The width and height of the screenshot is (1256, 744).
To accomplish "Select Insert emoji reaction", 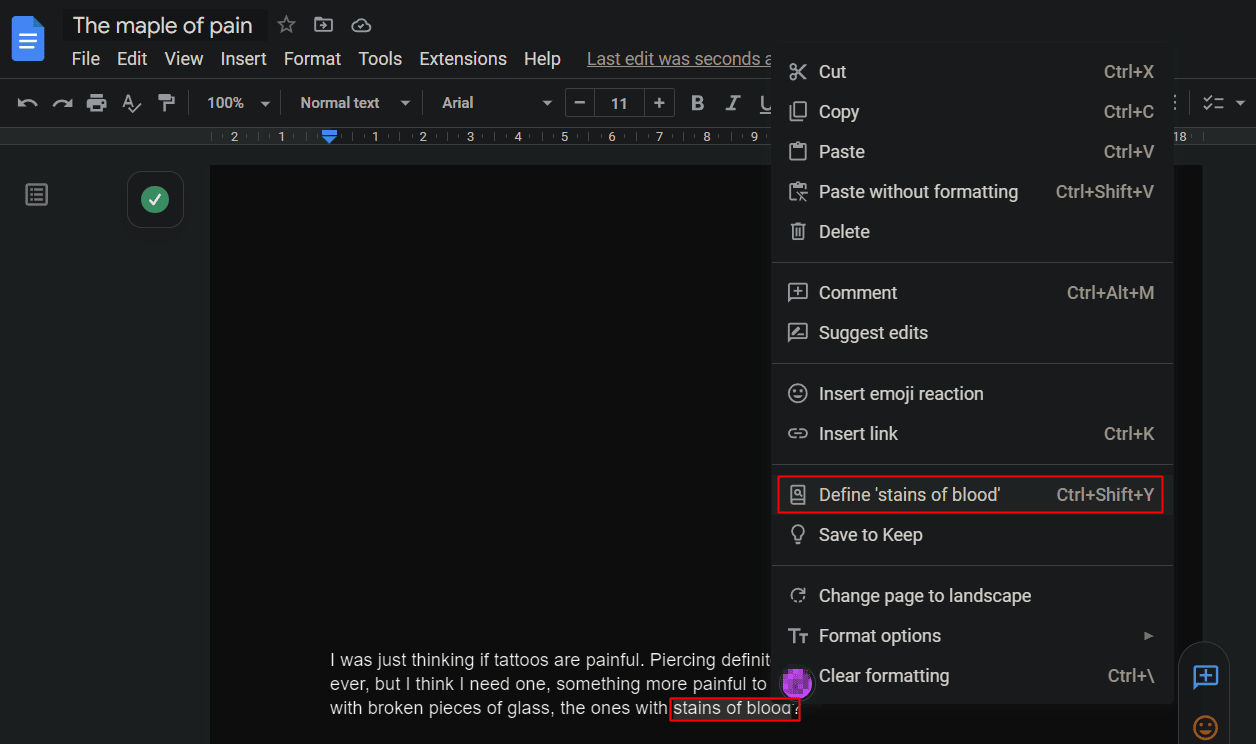I will coord(972,394).
